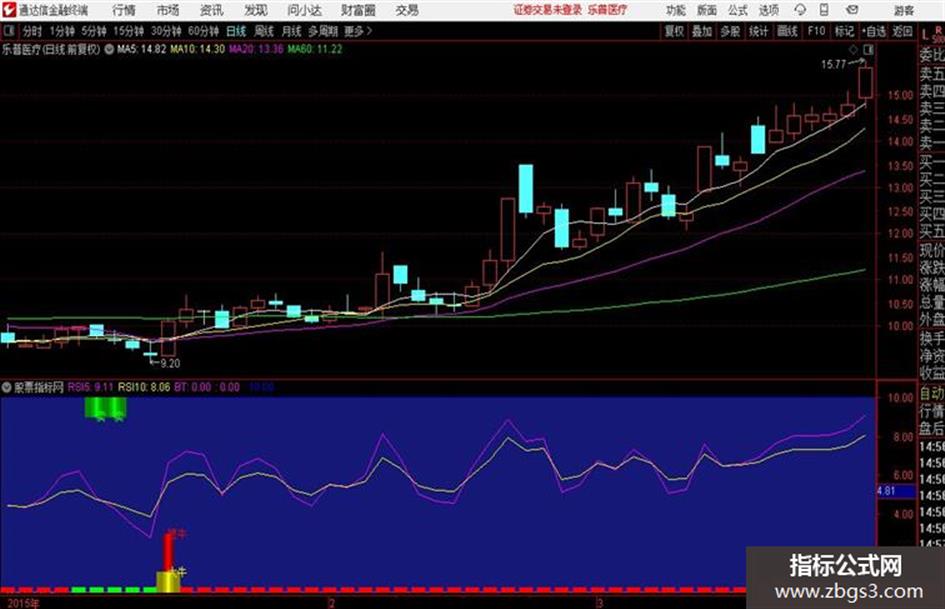The width and height of the screenshot is (945, 609).
Task: Open the sub-chart indicator dropdown arrow
Action: tap(7, 387)
